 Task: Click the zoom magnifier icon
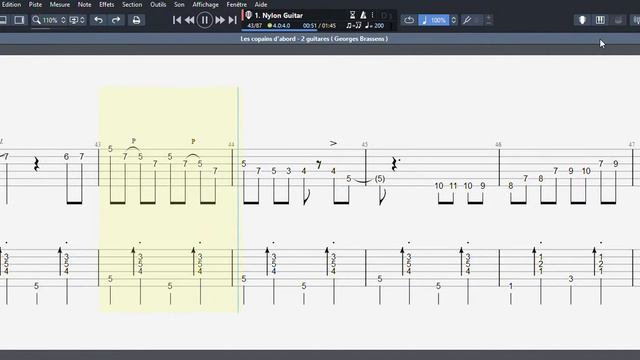click(36, 20)
